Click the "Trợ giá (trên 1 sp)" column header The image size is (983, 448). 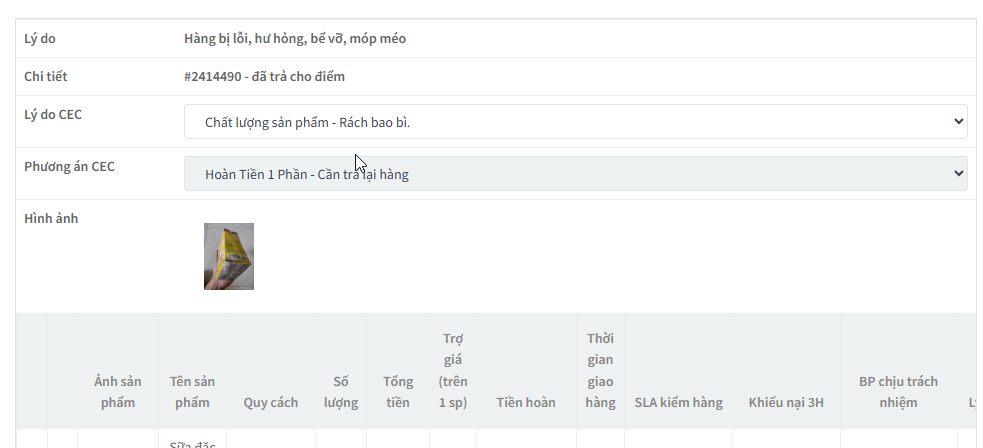tap(453, 370)
